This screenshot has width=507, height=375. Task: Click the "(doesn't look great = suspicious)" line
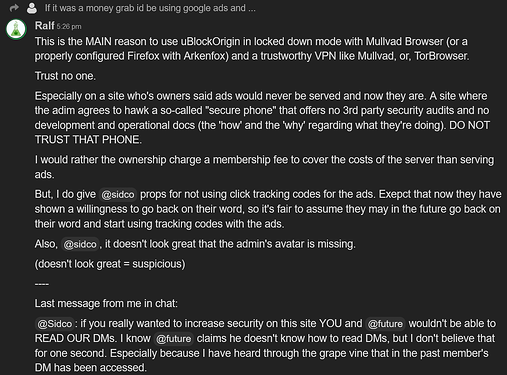110,264
